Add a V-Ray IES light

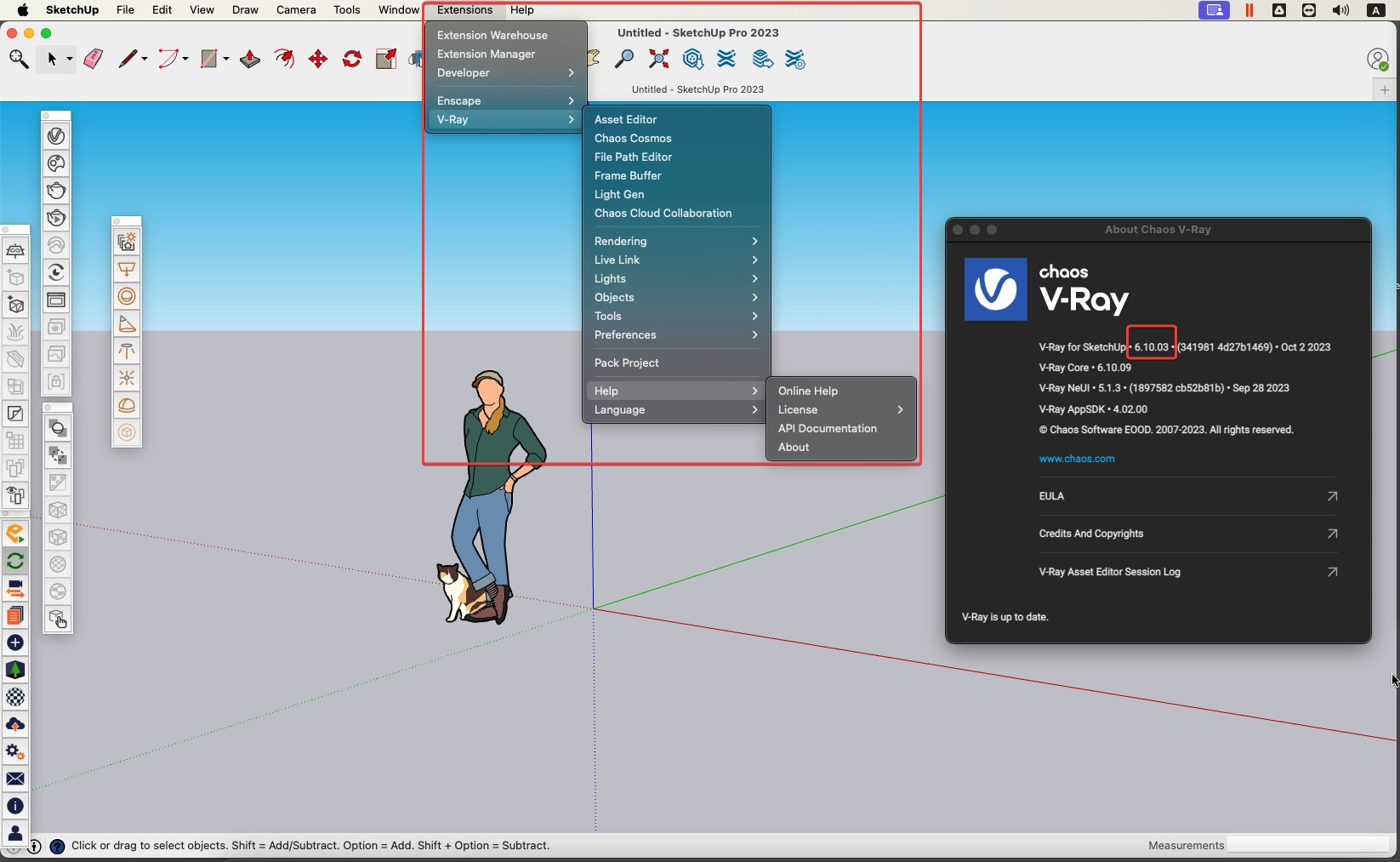tap(127, 351)
